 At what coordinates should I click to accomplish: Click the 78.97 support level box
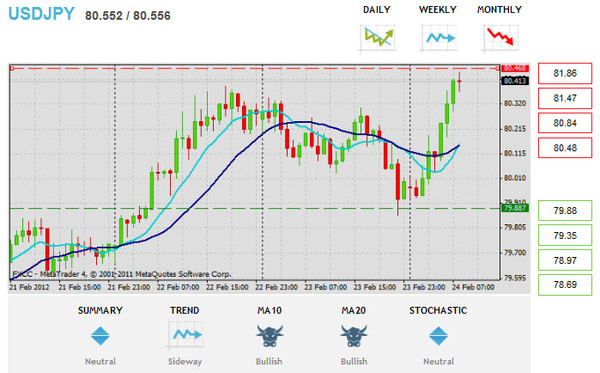coord(565,260)
